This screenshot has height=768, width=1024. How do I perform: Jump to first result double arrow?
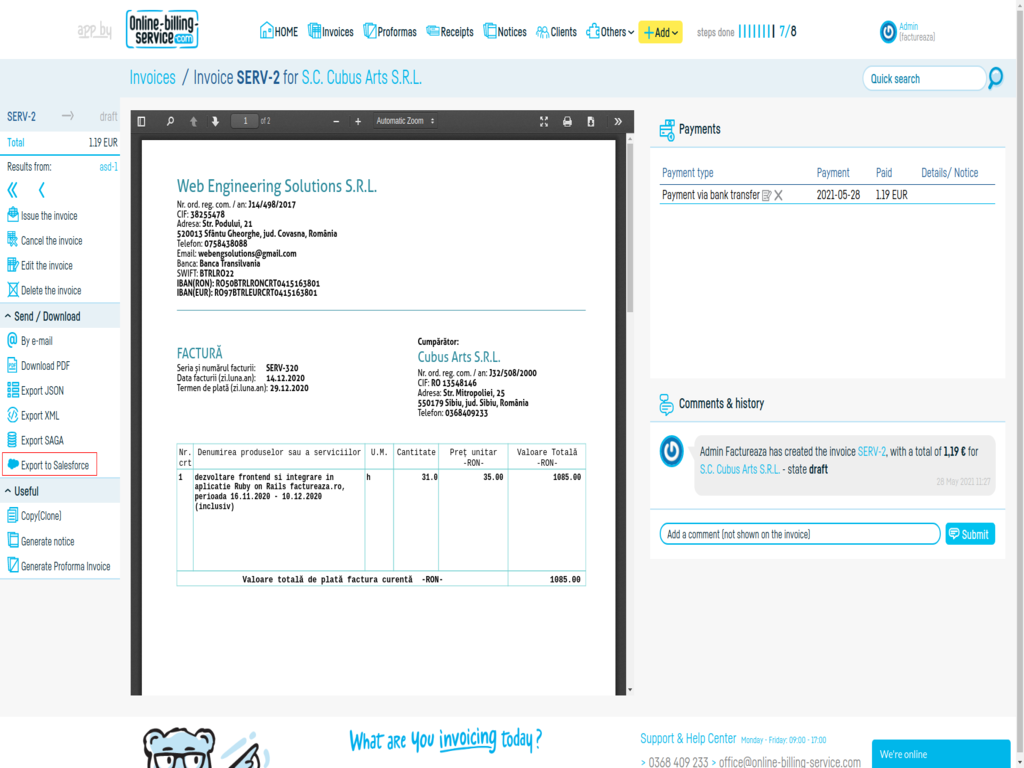12,190
